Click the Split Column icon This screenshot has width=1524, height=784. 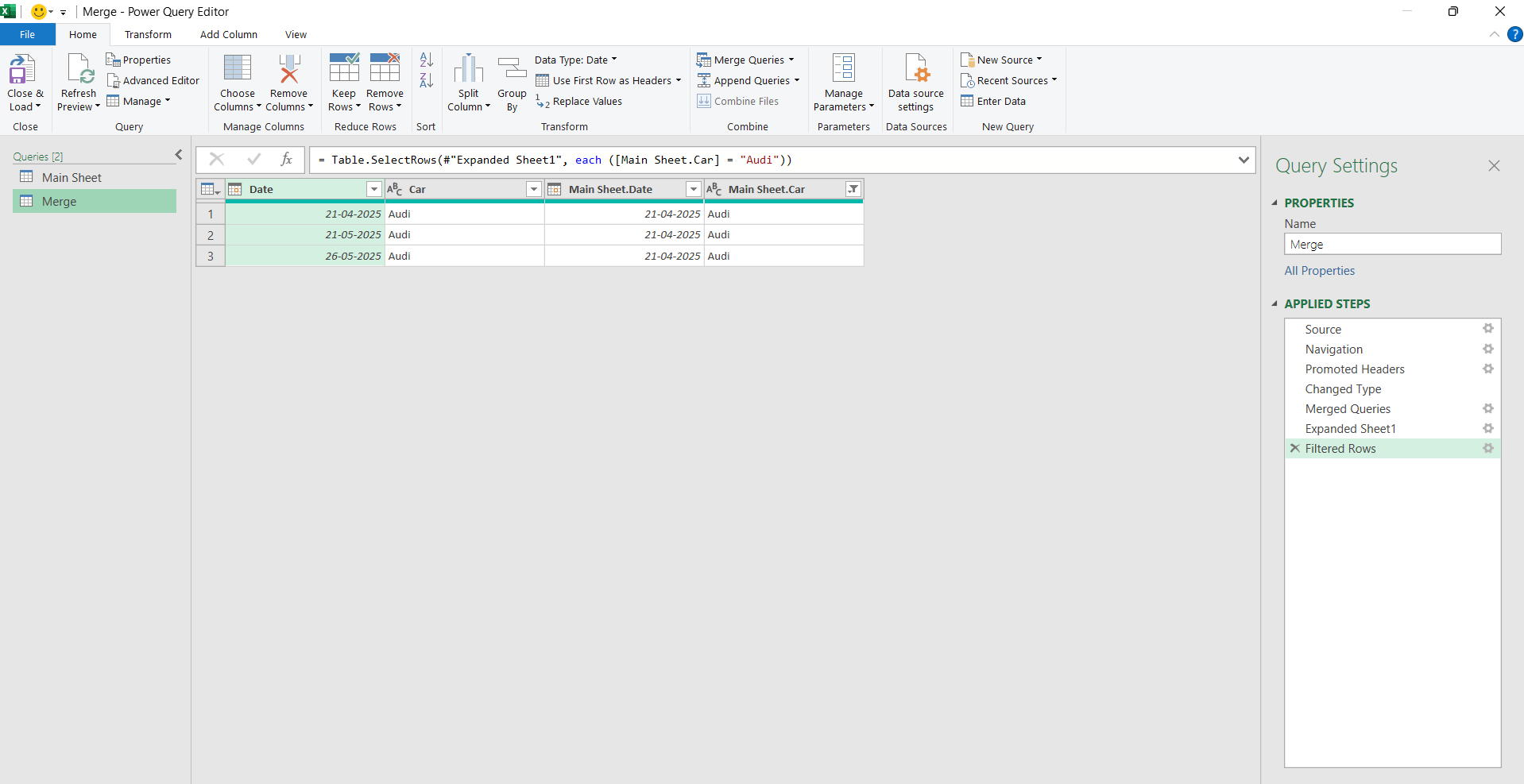[469, 68]
